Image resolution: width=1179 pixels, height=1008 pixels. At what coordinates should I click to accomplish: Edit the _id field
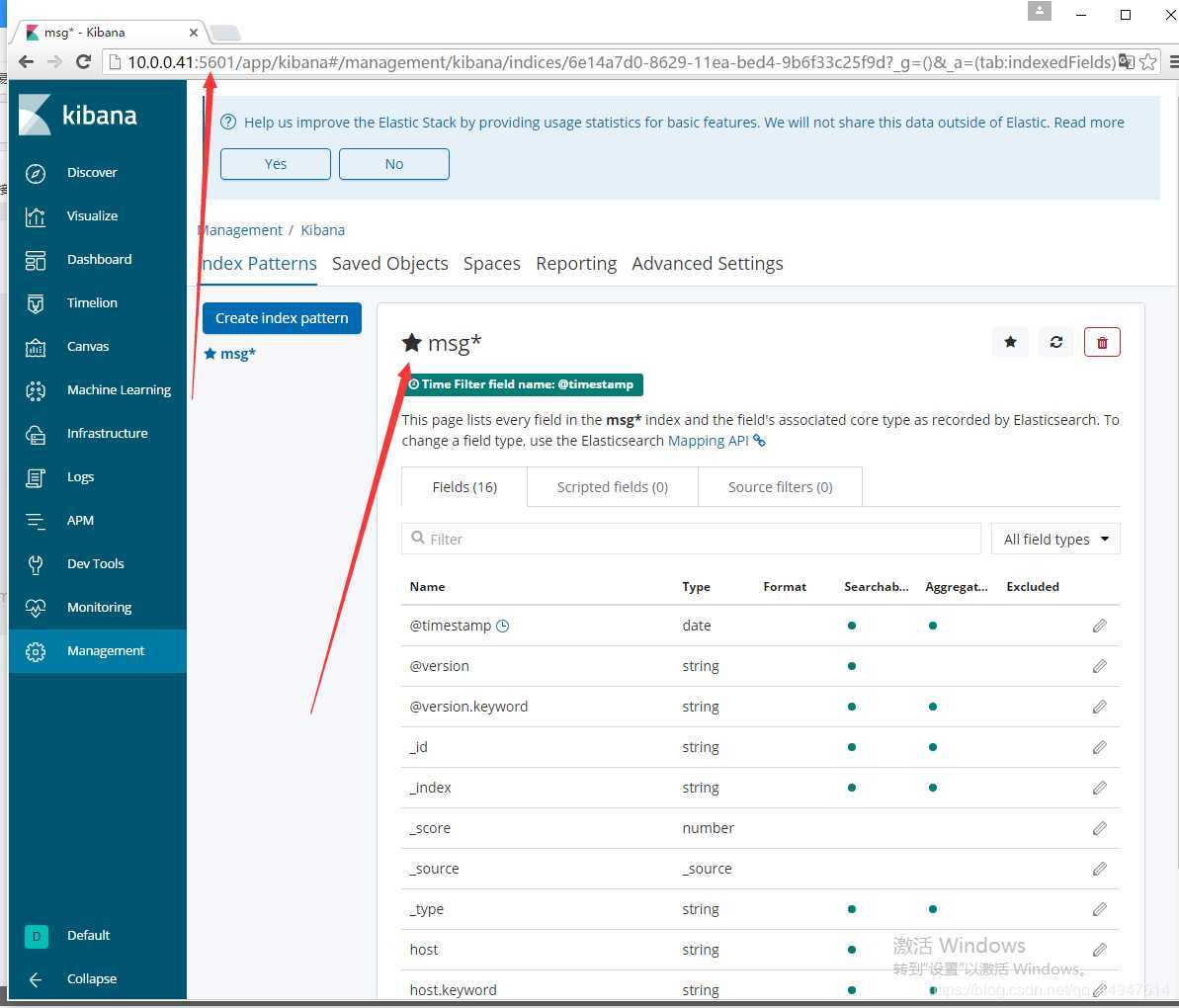click(1099, 747)
